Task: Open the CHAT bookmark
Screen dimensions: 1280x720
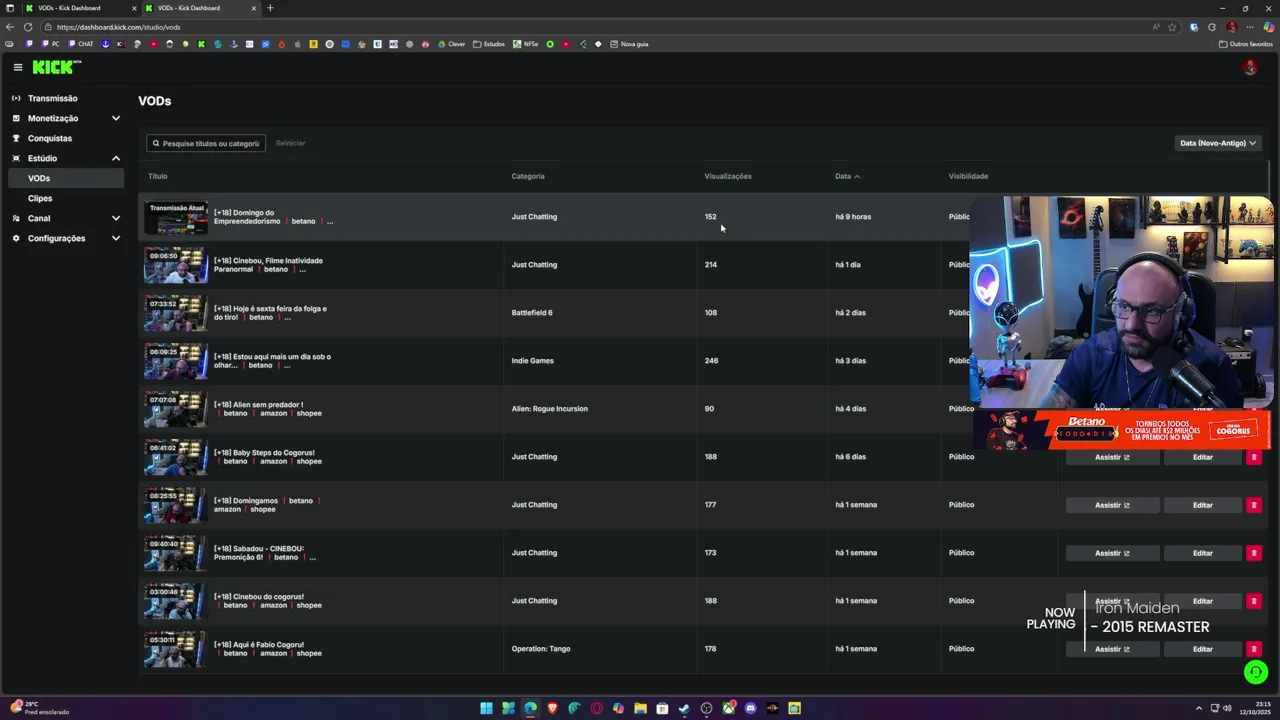Action: pos(81,44)
